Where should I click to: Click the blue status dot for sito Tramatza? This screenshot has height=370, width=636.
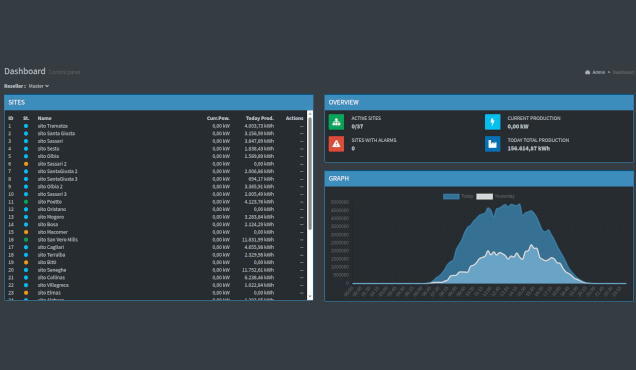coord(26,126)
